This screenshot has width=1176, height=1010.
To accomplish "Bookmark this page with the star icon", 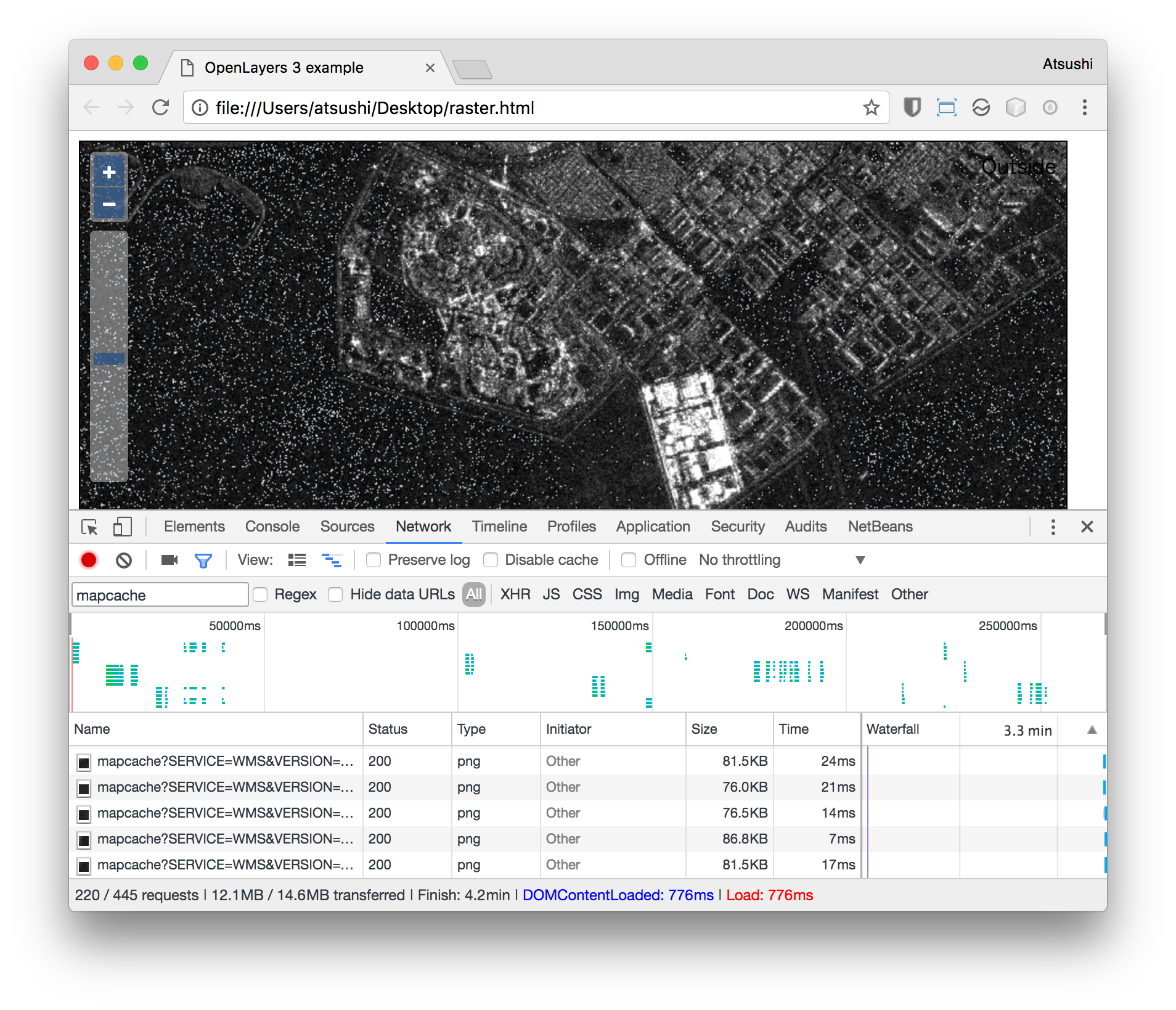I will (871, 108).
